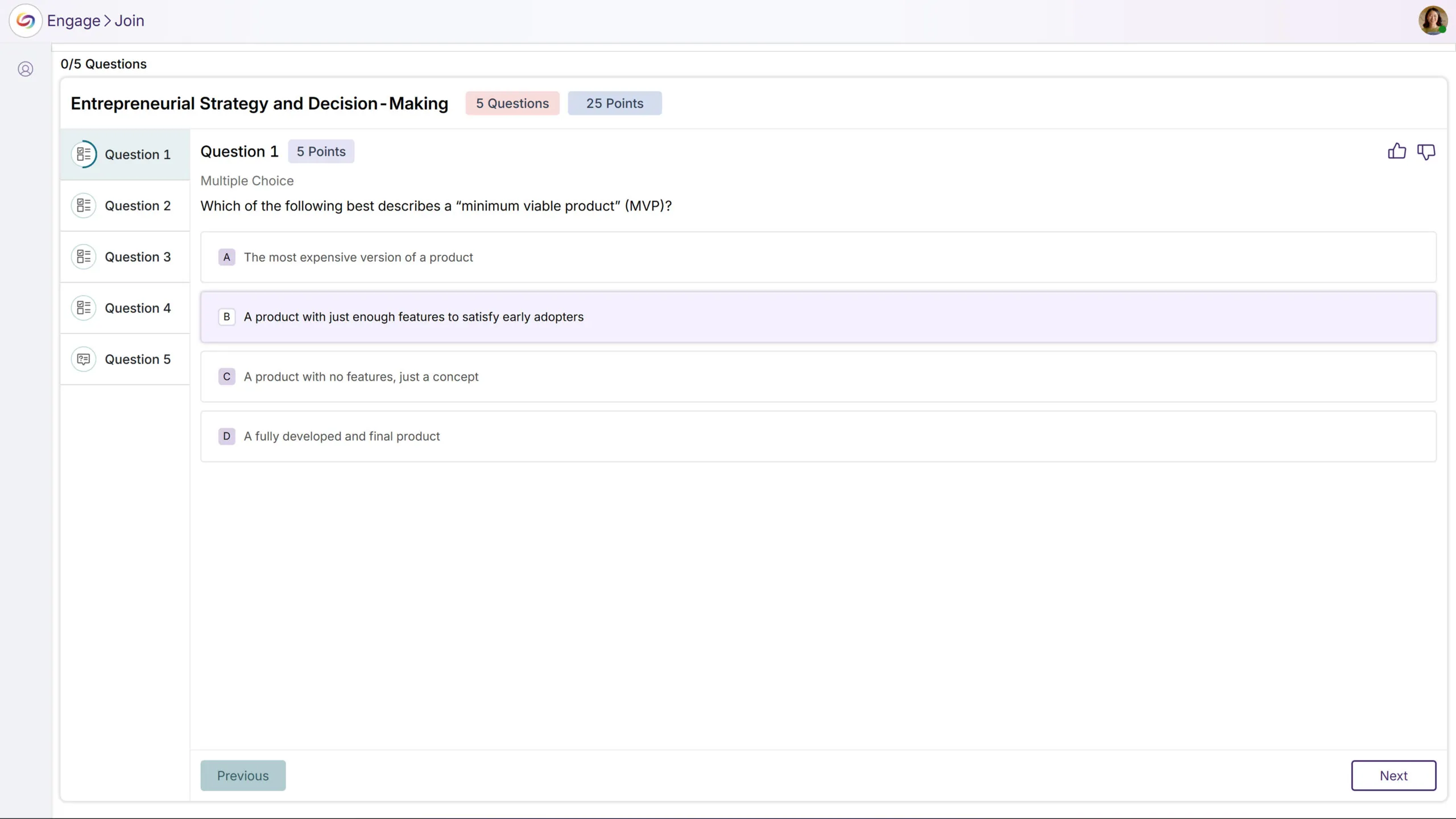Open the profile icon in left sidebar
The image size is (1456, 819).
pyautogui.click(x=26, y=69)
